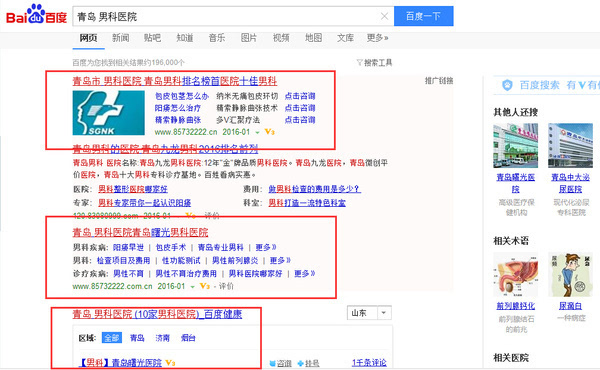Switch to the 新闻 tab
Image resolution: width=600 pixels, height=370 pixels.
point(121,38)
